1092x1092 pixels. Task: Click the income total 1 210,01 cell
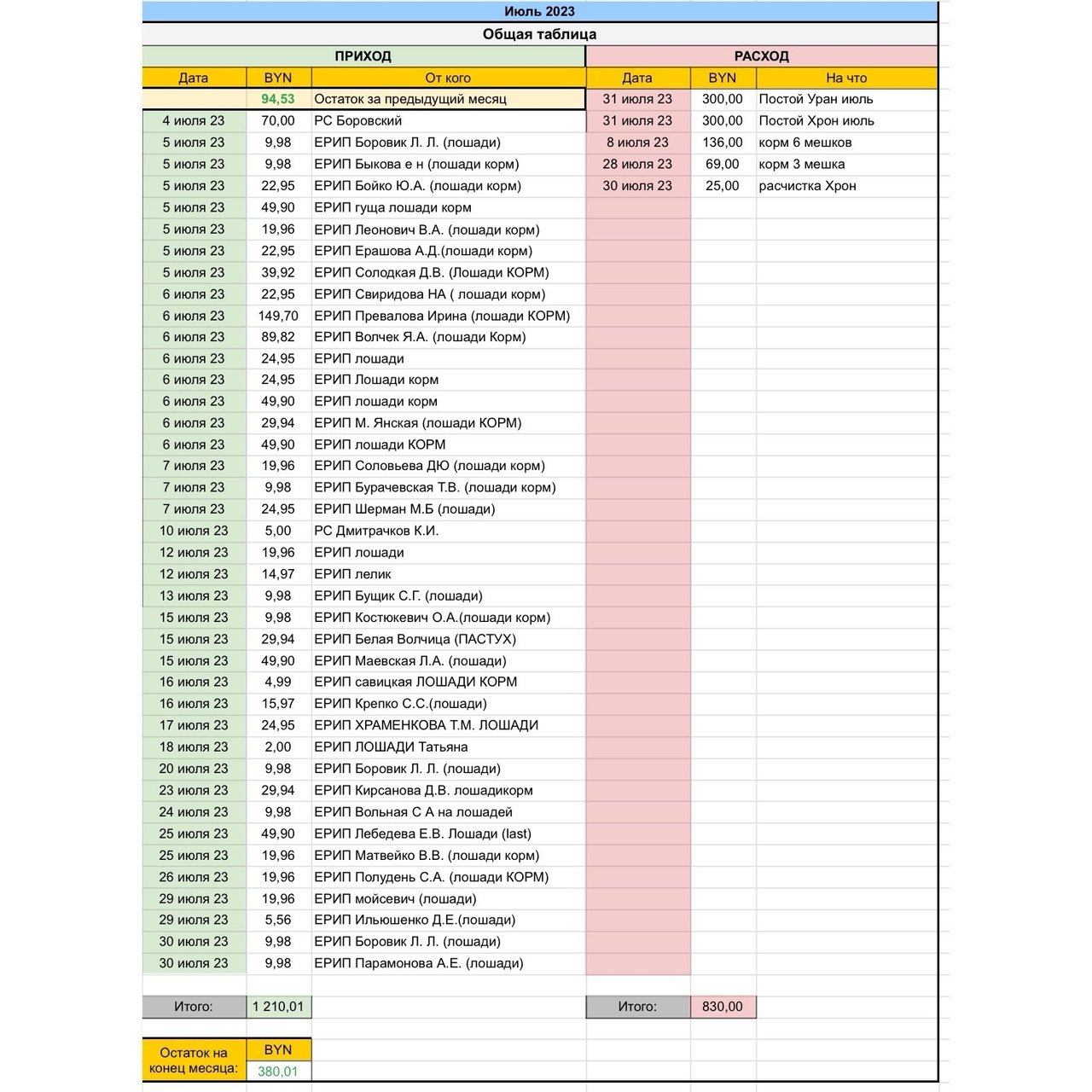(278, 1007)
